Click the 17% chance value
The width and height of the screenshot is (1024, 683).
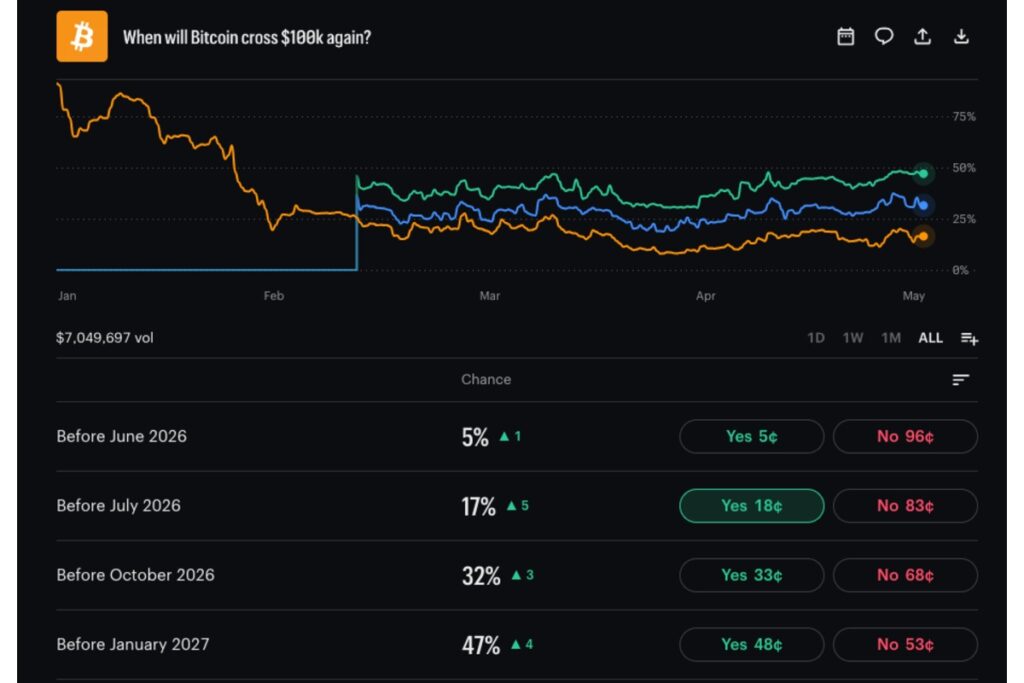click(x=479, y=506)
